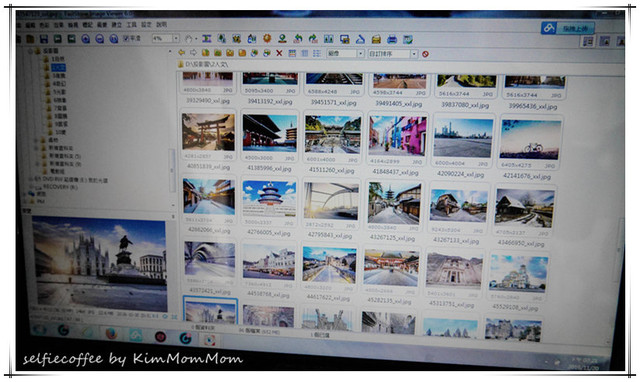The width and height of the screenshot is (640, 382).
Task: Switch to list view mode icon
Action: (317, 53)
